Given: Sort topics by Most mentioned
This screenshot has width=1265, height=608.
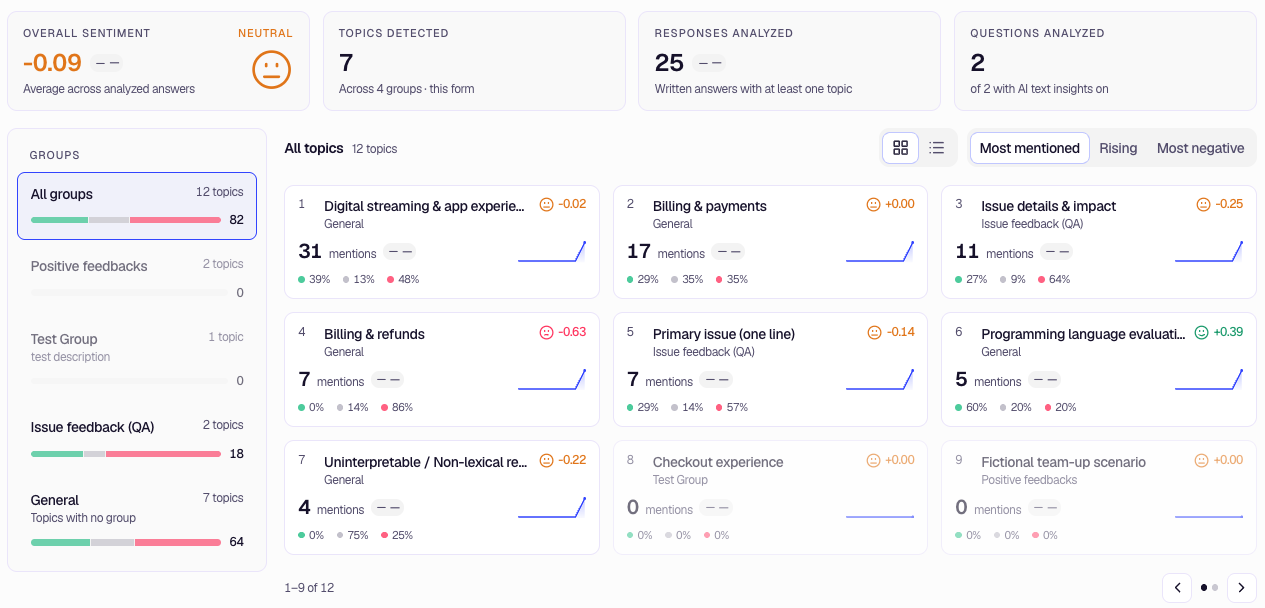Looking at the screenshot, I should click(1029, 148).
